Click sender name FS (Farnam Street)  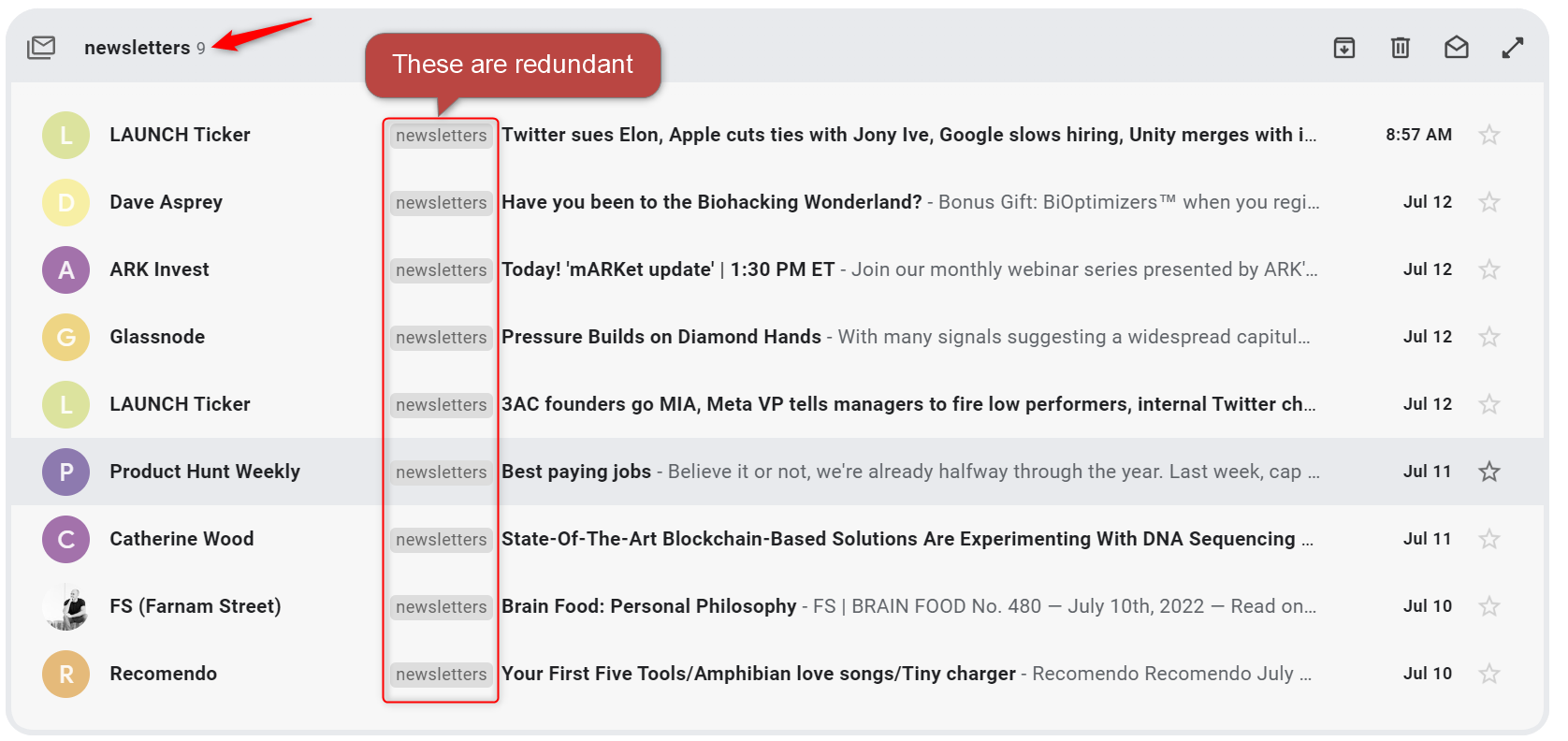tap(196, 606)
